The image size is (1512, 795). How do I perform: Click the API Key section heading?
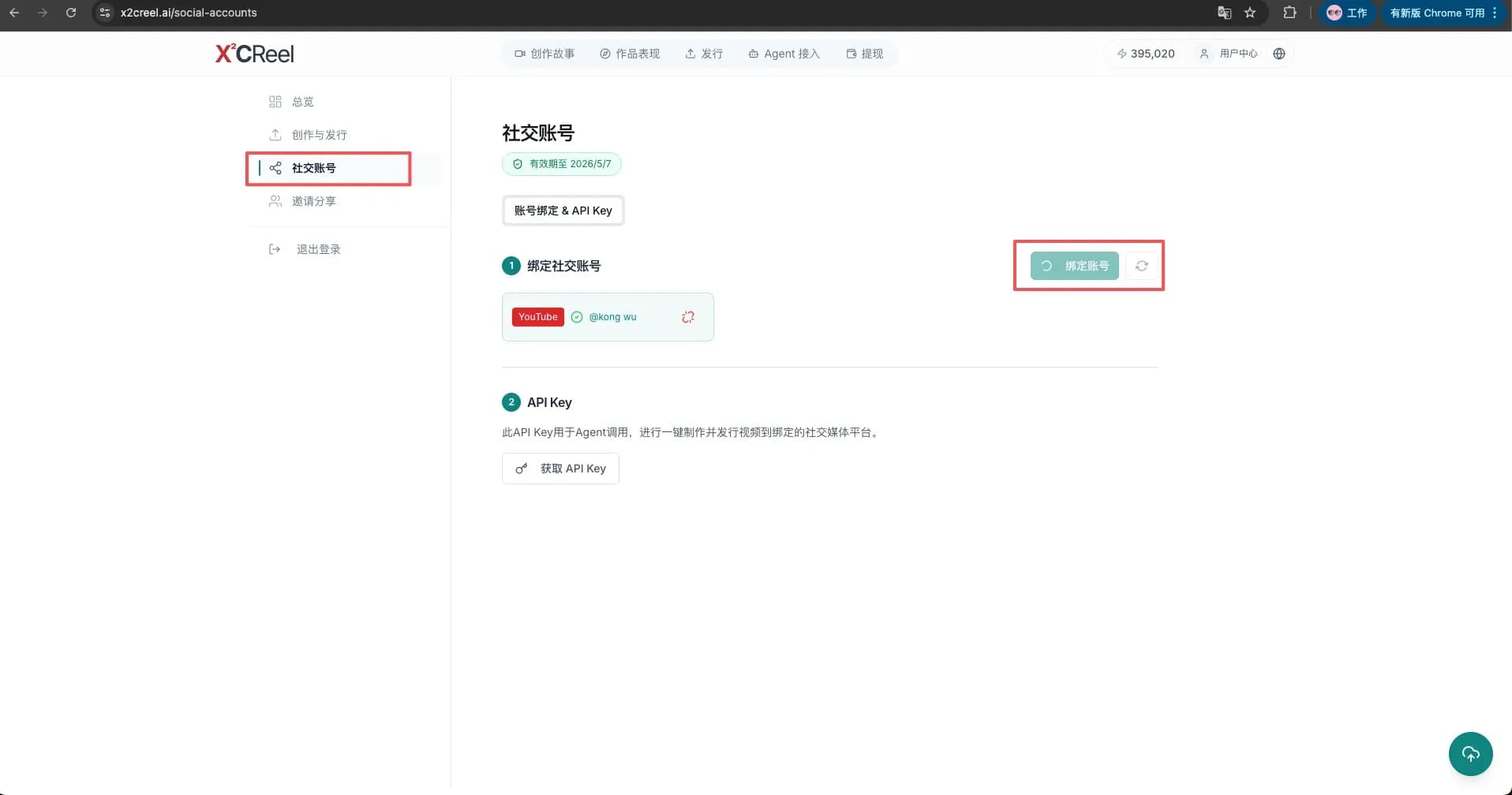549,402
